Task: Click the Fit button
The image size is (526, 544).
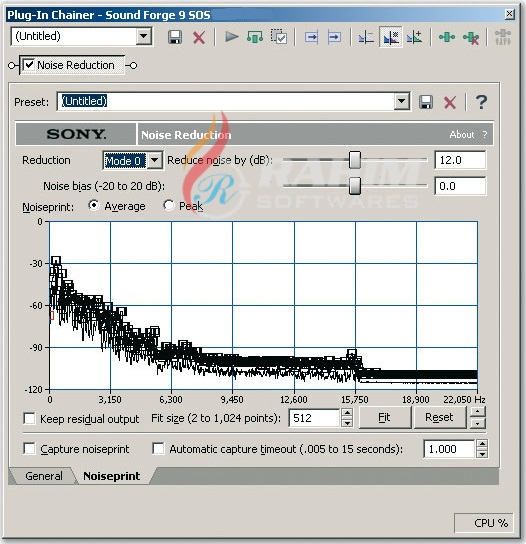Action: coord(384,417)
